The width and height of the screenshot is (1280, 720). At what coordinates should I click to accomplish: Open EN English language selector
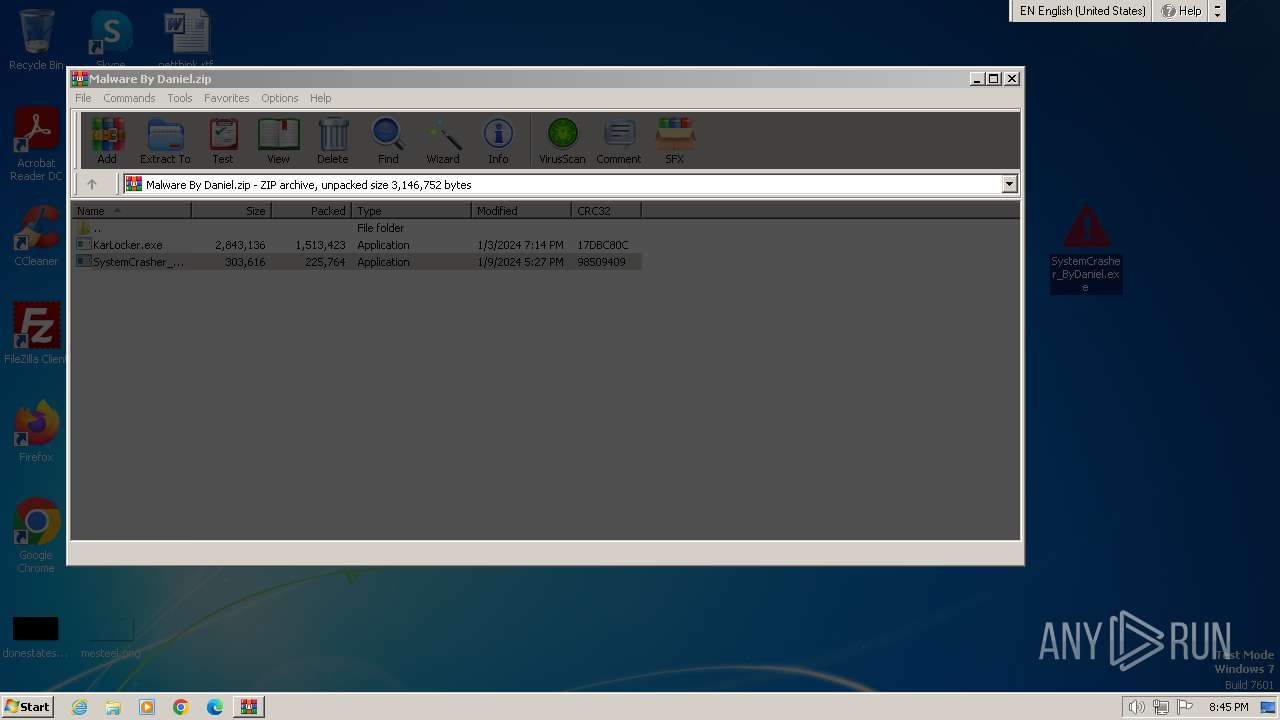(x=1082, y=11)
